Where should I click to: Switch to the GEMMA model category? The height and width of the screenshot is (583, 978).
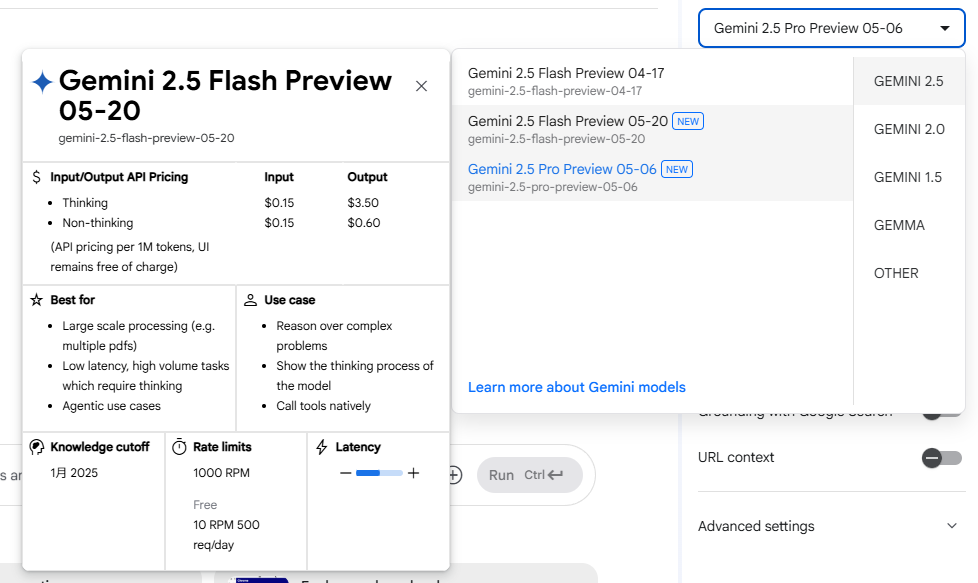[899, 225]
